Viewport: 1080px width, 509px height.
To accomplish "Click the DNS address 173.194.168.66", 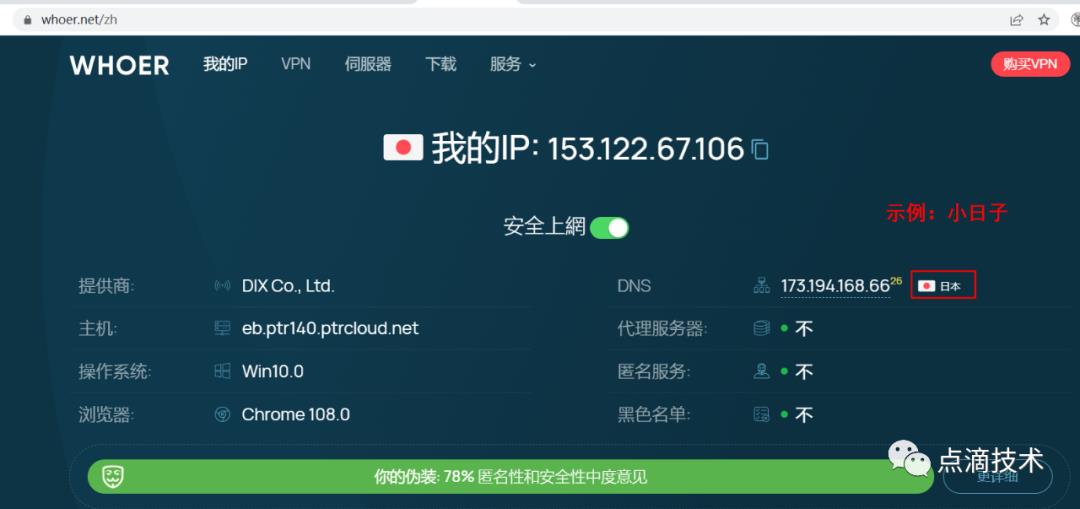I will click(x=835, y=286).
